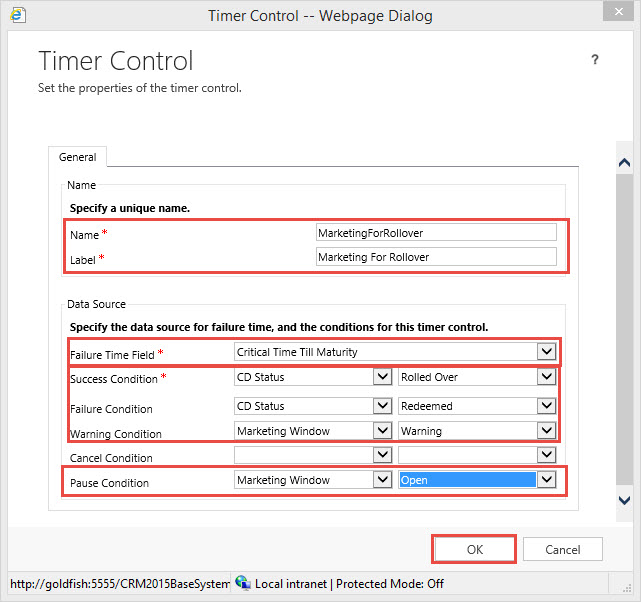
Task: Click the help question mark icon
Action: (595, 60)
